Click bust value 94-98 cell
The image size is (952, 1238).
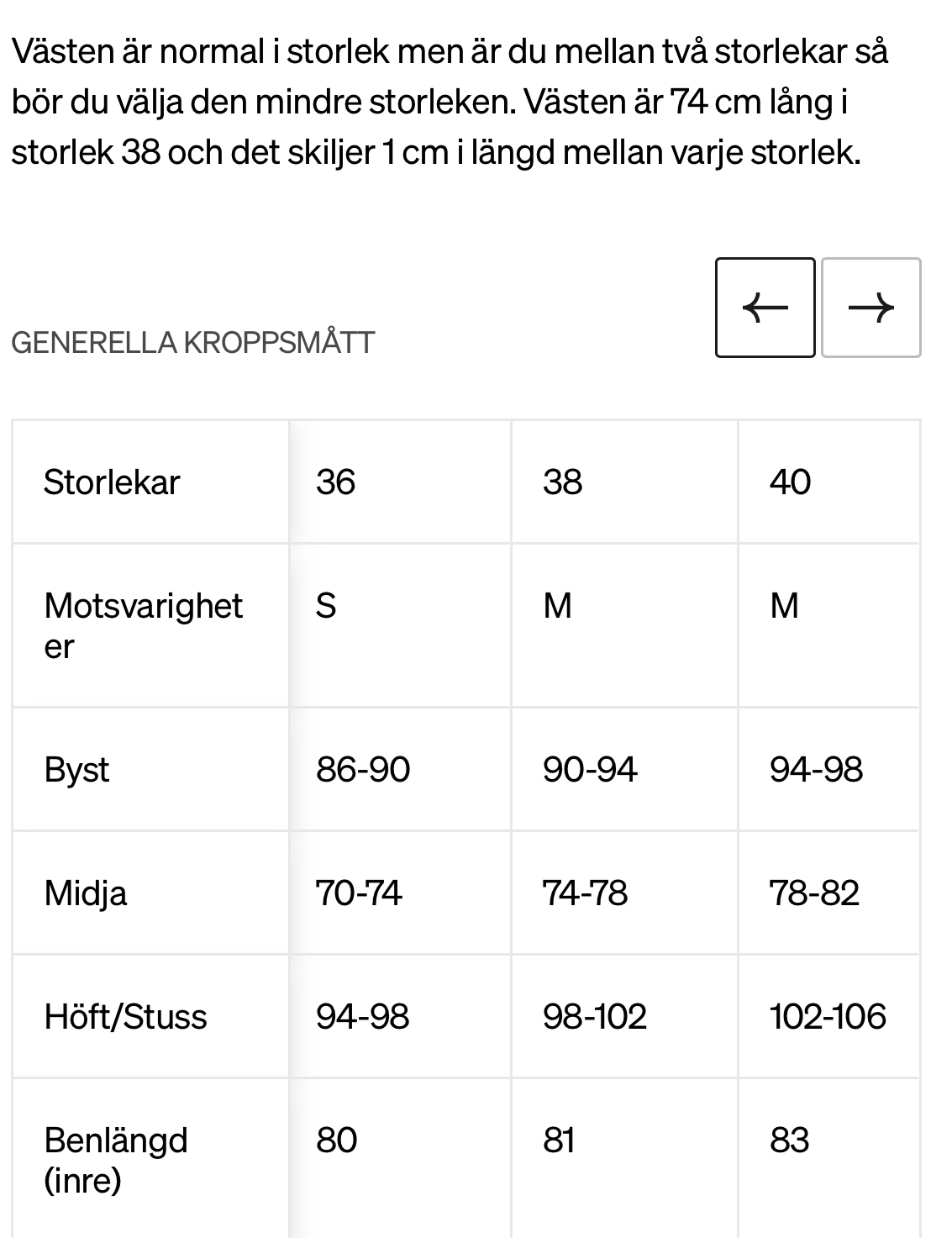point(828,769)
